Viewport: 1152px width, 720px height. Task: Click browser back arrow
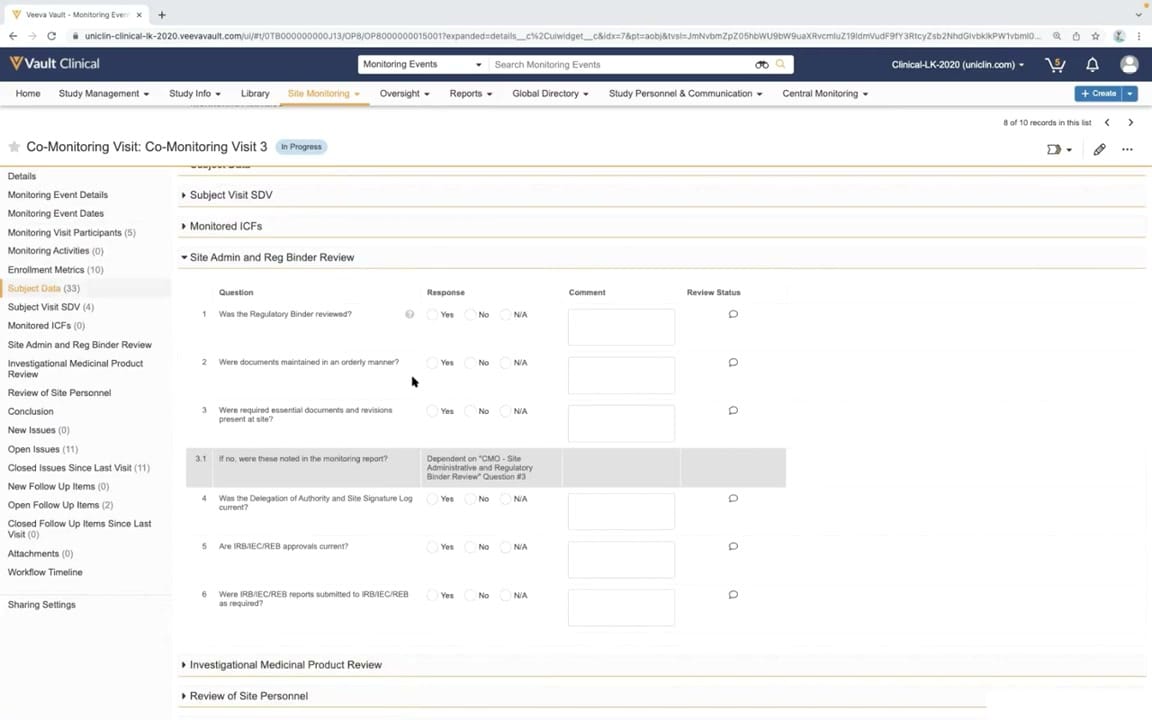(12, 35)
